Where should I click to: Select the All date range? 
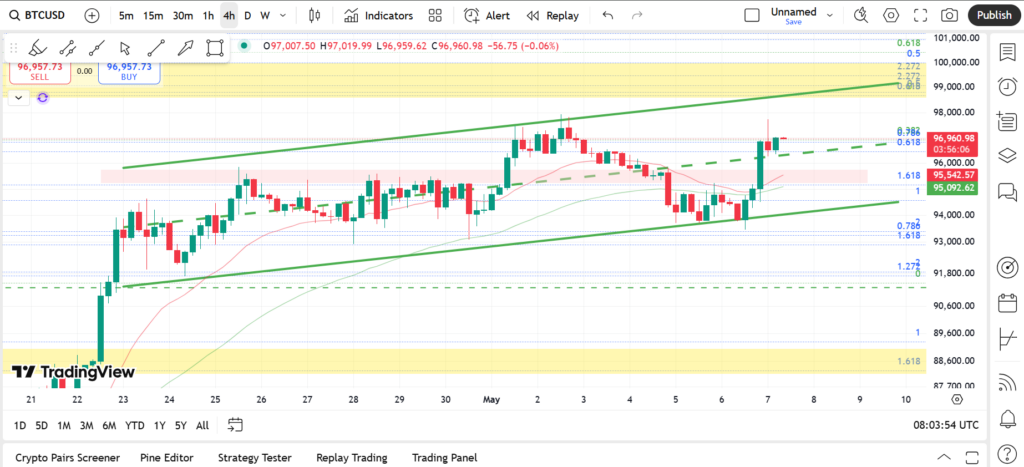[x=202, y=425]
